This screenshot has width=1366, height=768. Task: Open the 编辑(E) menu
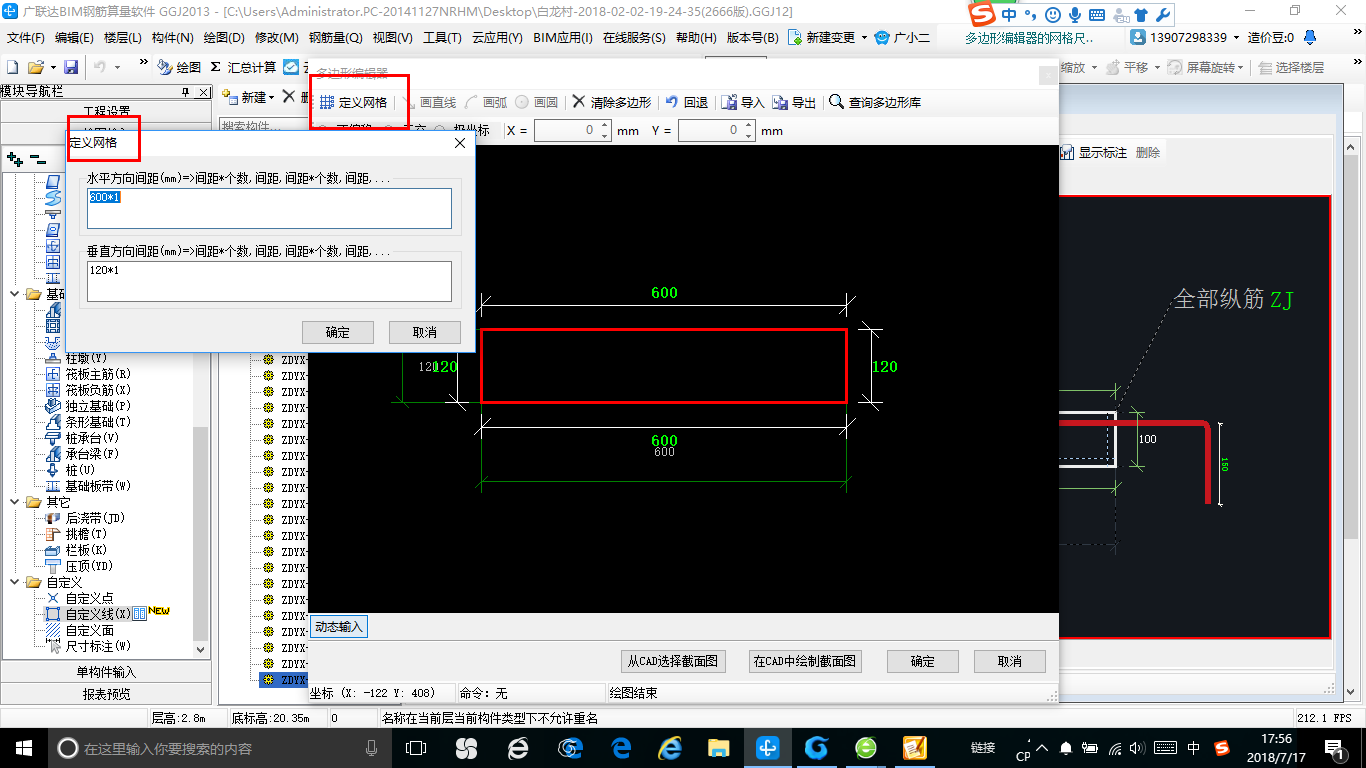(x=74, y=37)
